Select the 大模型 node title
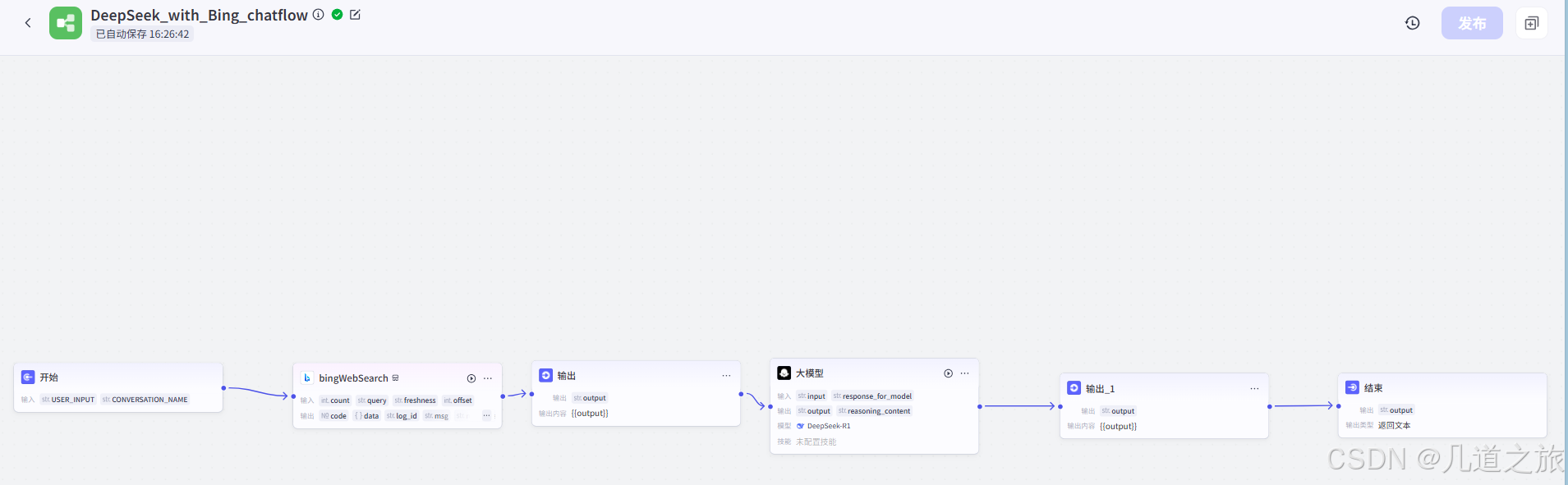Viewport: 1568px width, 485px height. pos(809,373)
